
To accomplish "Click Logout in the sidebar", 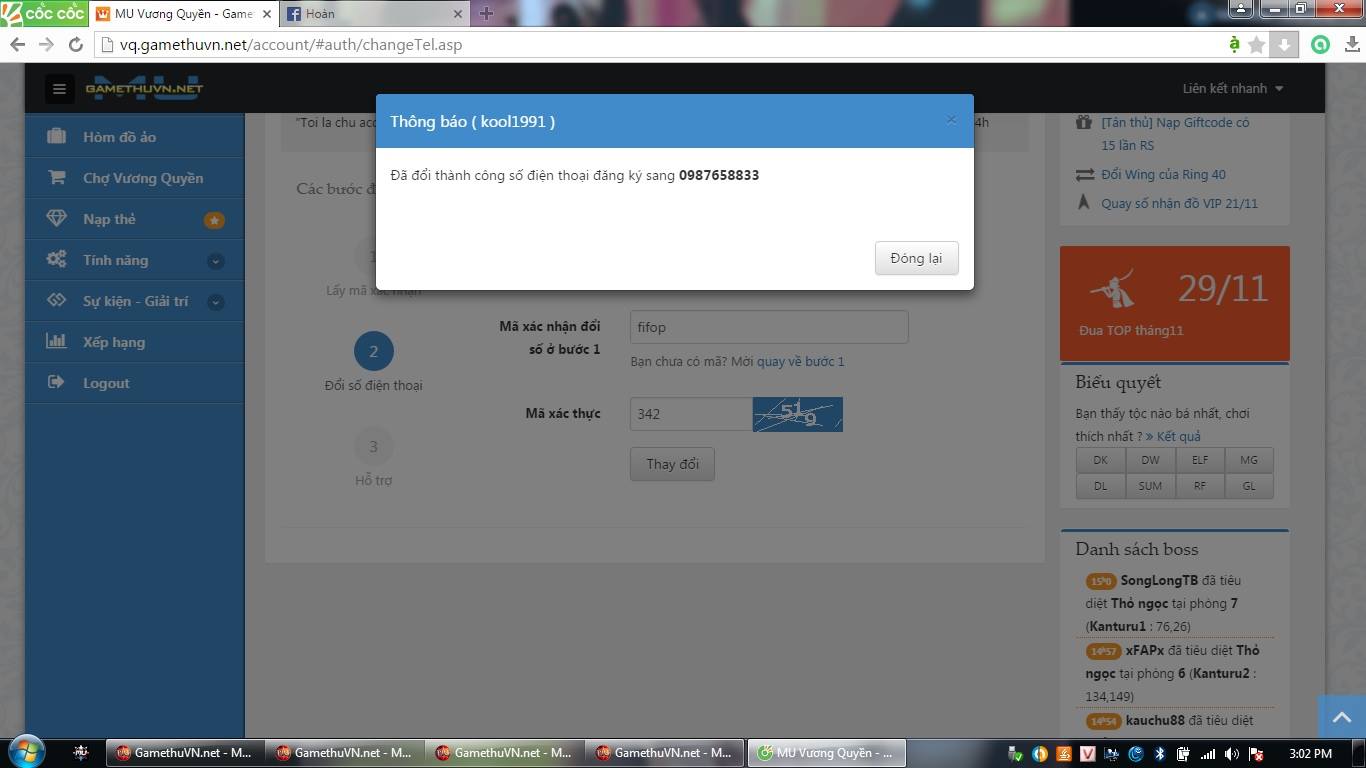I will point(134,383).
